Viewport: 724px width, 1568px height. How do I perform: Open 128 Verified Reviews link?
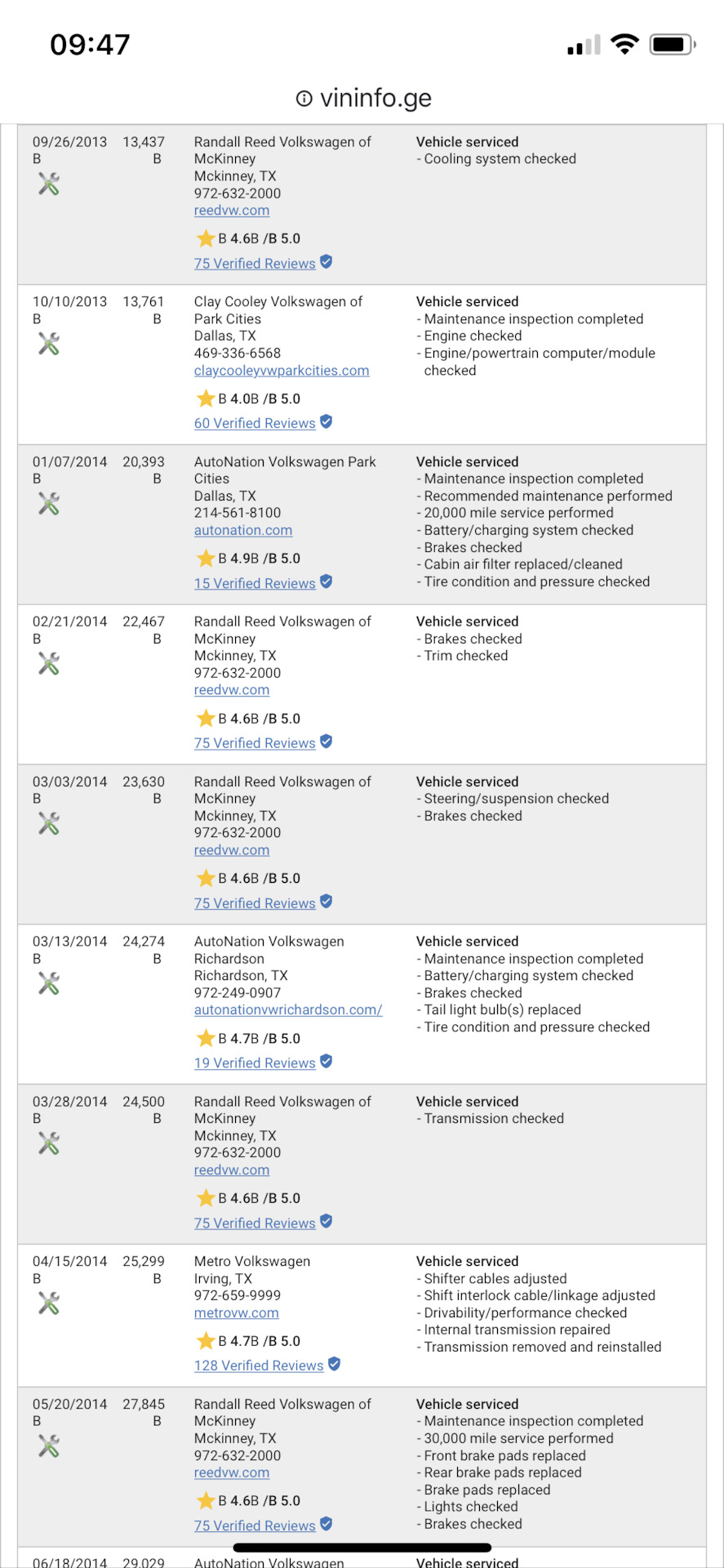point(259,1365)
